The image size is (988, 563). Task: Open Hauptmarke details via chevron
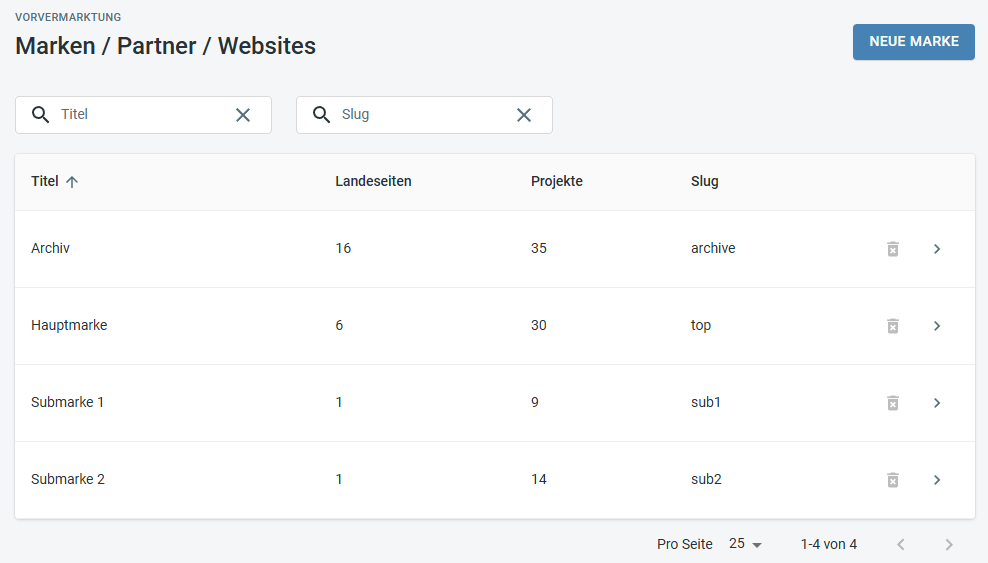click(937, 326)
